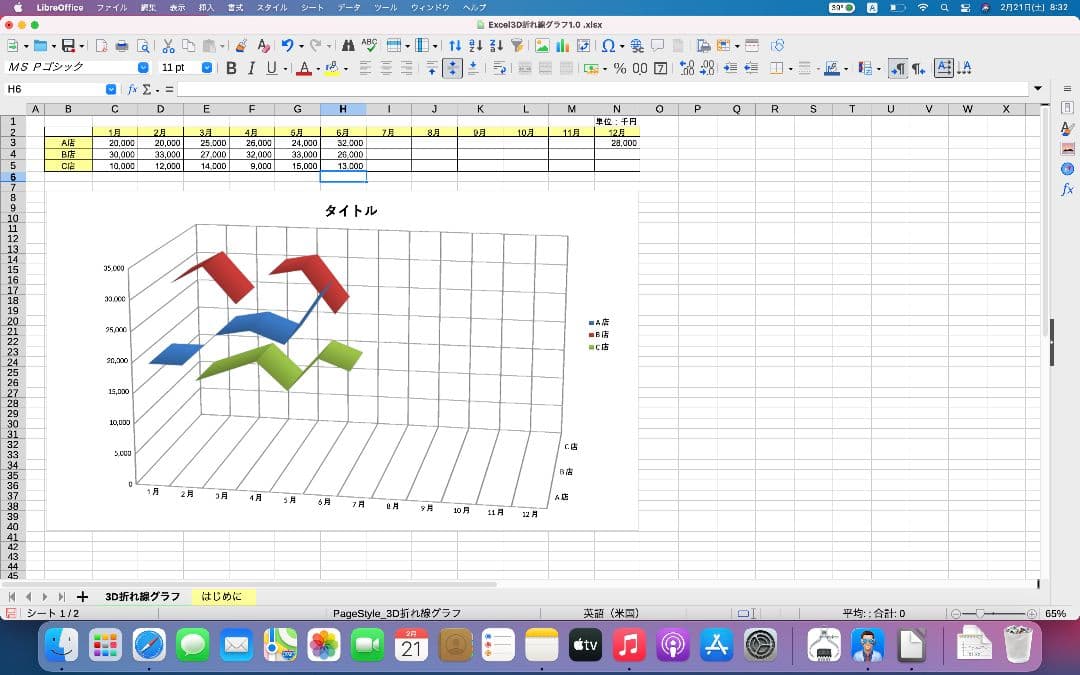
Task: Insert chart using the chart icon
Action: click(x=562, y=45)
